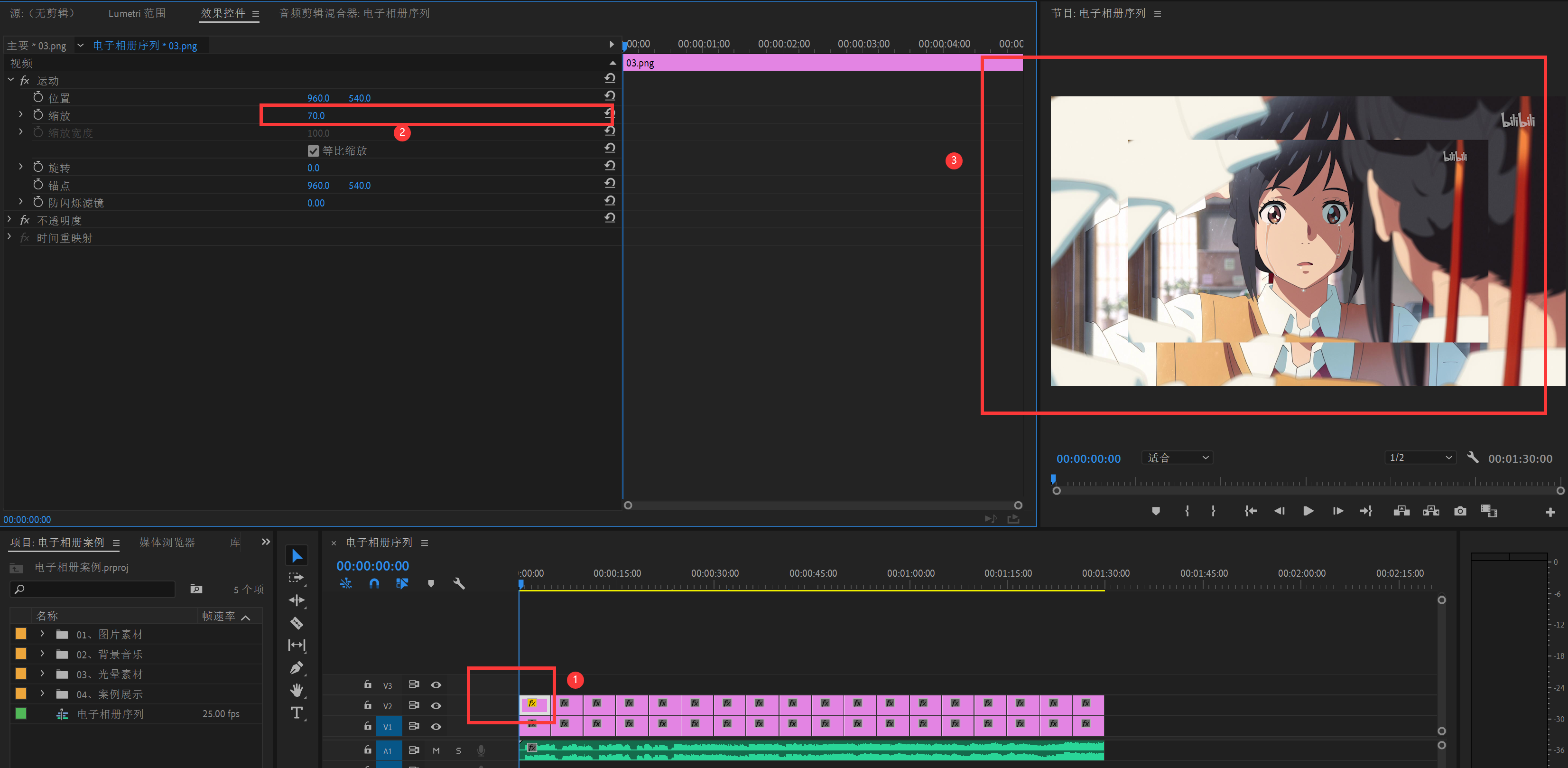Screen dimensions: 1568x768
Task: Select the Hand tool
Action: (297, 690)
